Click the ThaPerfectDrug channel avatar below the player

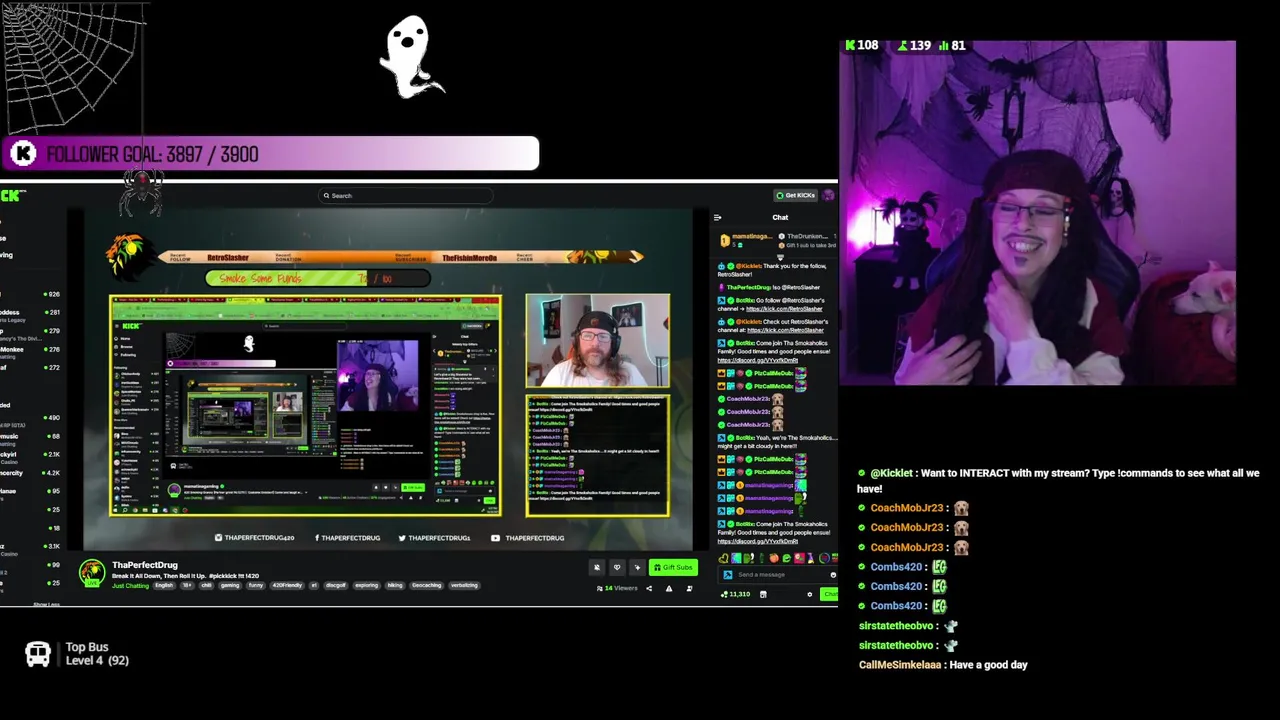[x=92, y=571]
